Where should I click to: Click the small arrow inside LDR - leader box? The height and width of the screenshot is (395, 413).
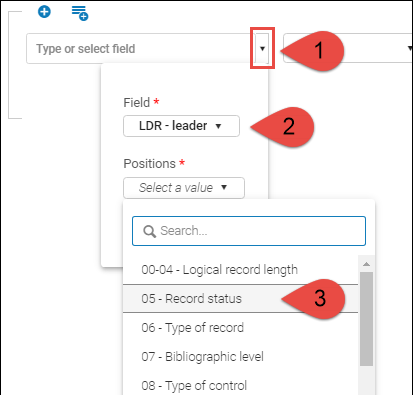coord(218,126)
